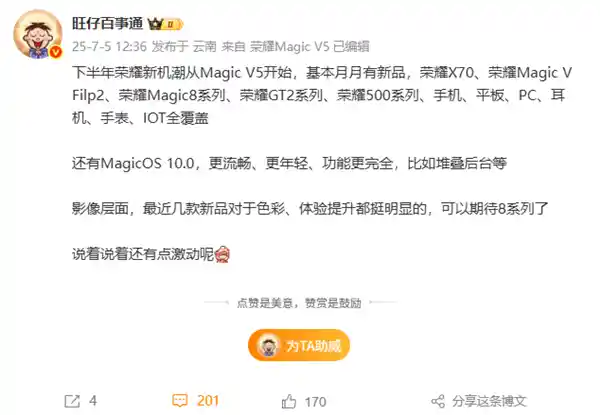Open comments via speech bubble icon

click(x=180, y=401)
